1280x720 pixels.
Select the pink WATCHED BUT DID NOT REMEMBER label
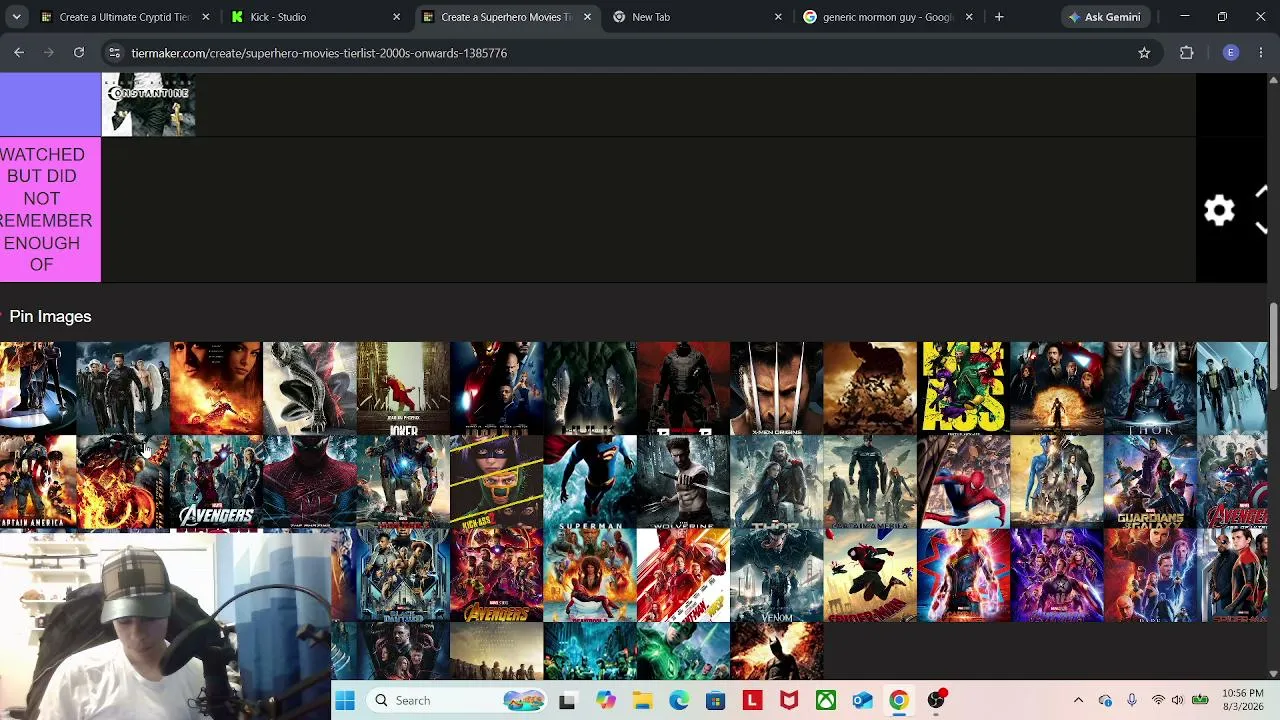(x=50, y=210)
